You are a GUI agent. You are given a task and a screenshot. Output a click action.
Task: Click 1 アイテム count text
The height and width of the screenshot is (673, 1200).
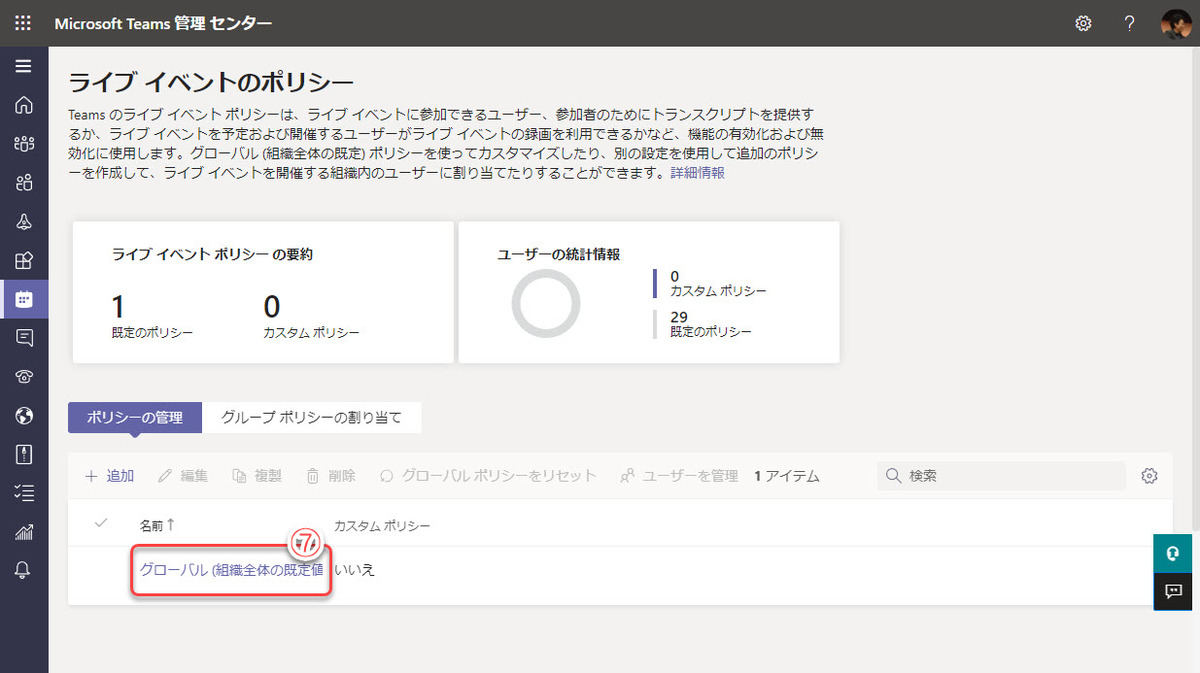coord(787,476)
